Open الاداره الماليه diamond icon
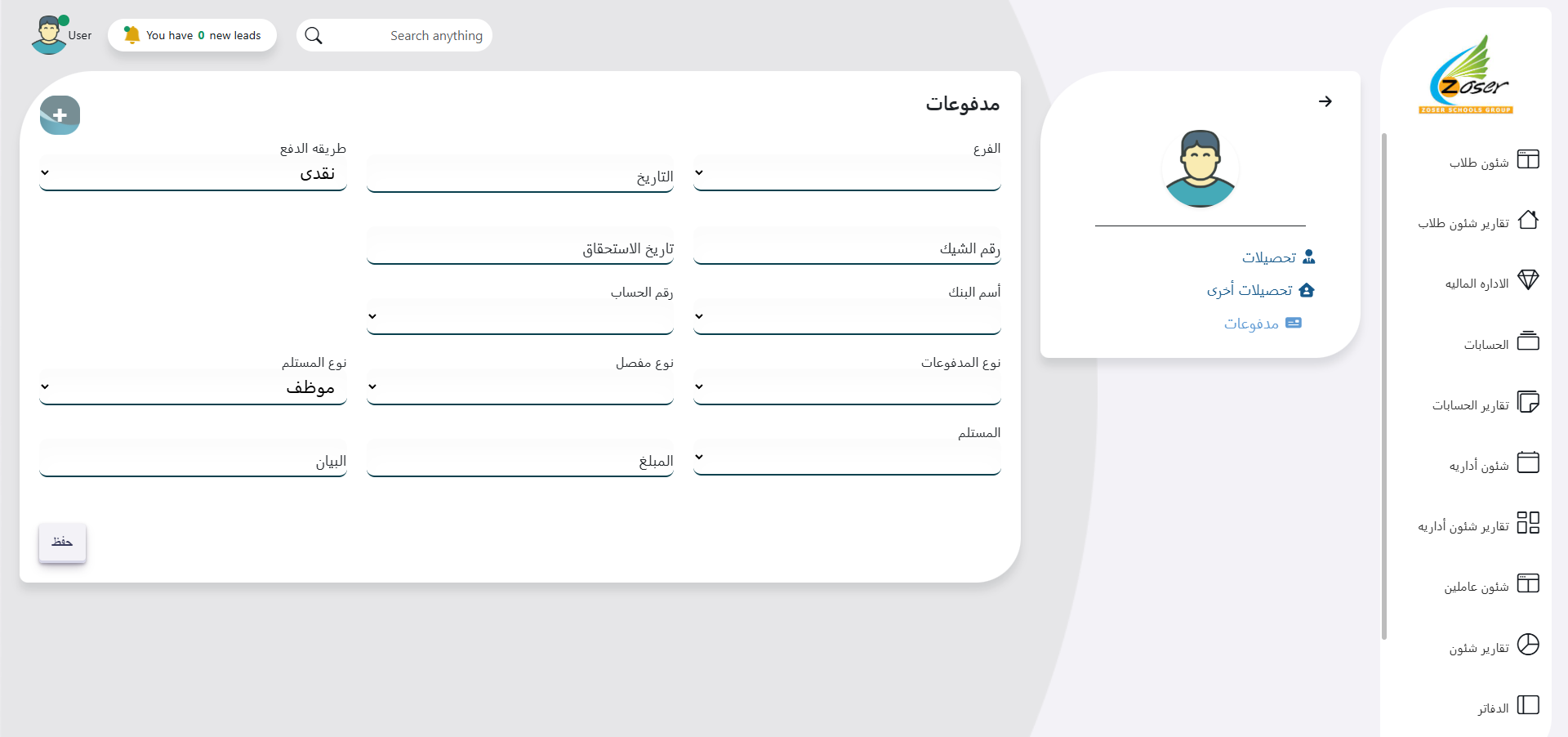The width and height of the screenshot is (1568, 737). pyautogui.click(x=1527, y=280)
